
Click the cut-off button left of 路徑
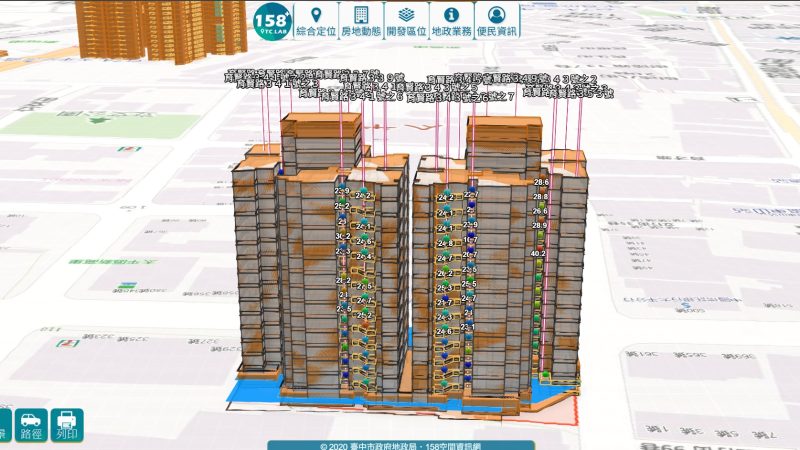[x=4, y=426]
